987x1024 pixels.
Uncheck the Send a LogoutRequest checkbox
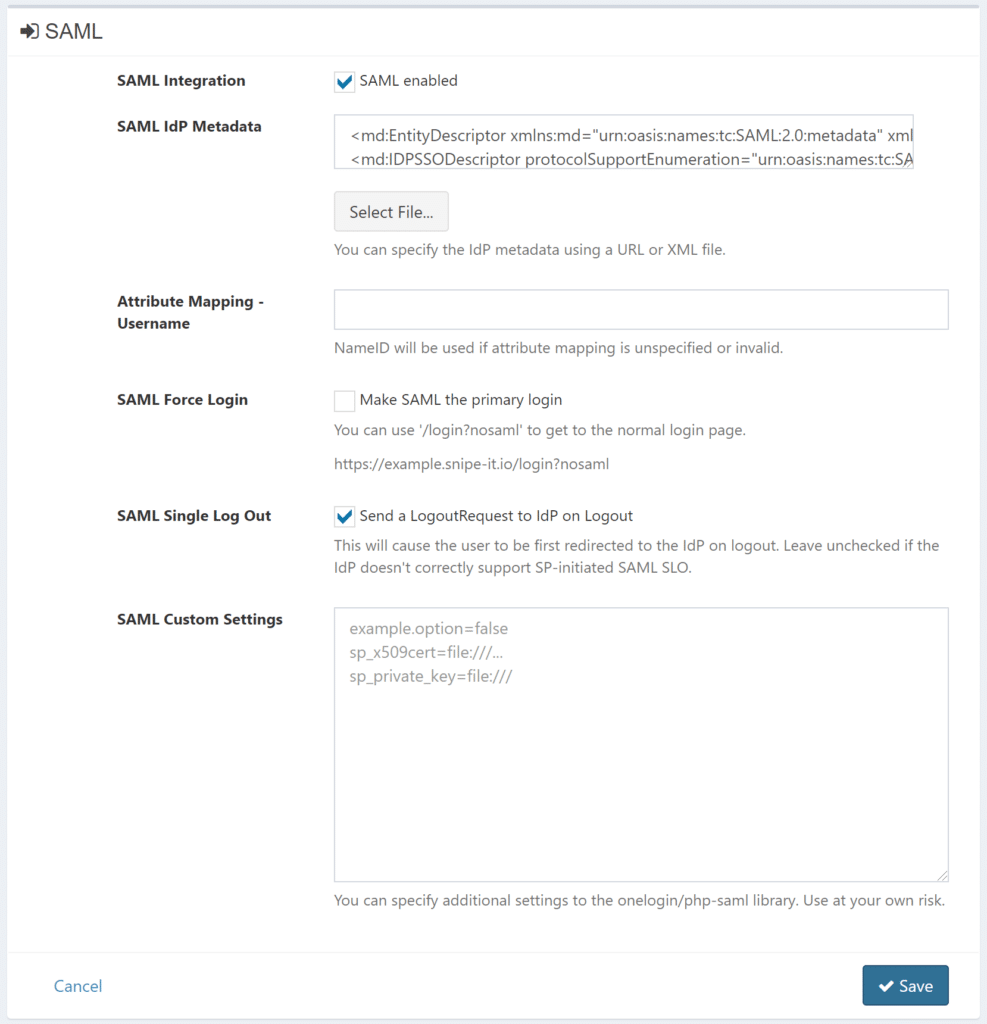[x=345, y=517]
